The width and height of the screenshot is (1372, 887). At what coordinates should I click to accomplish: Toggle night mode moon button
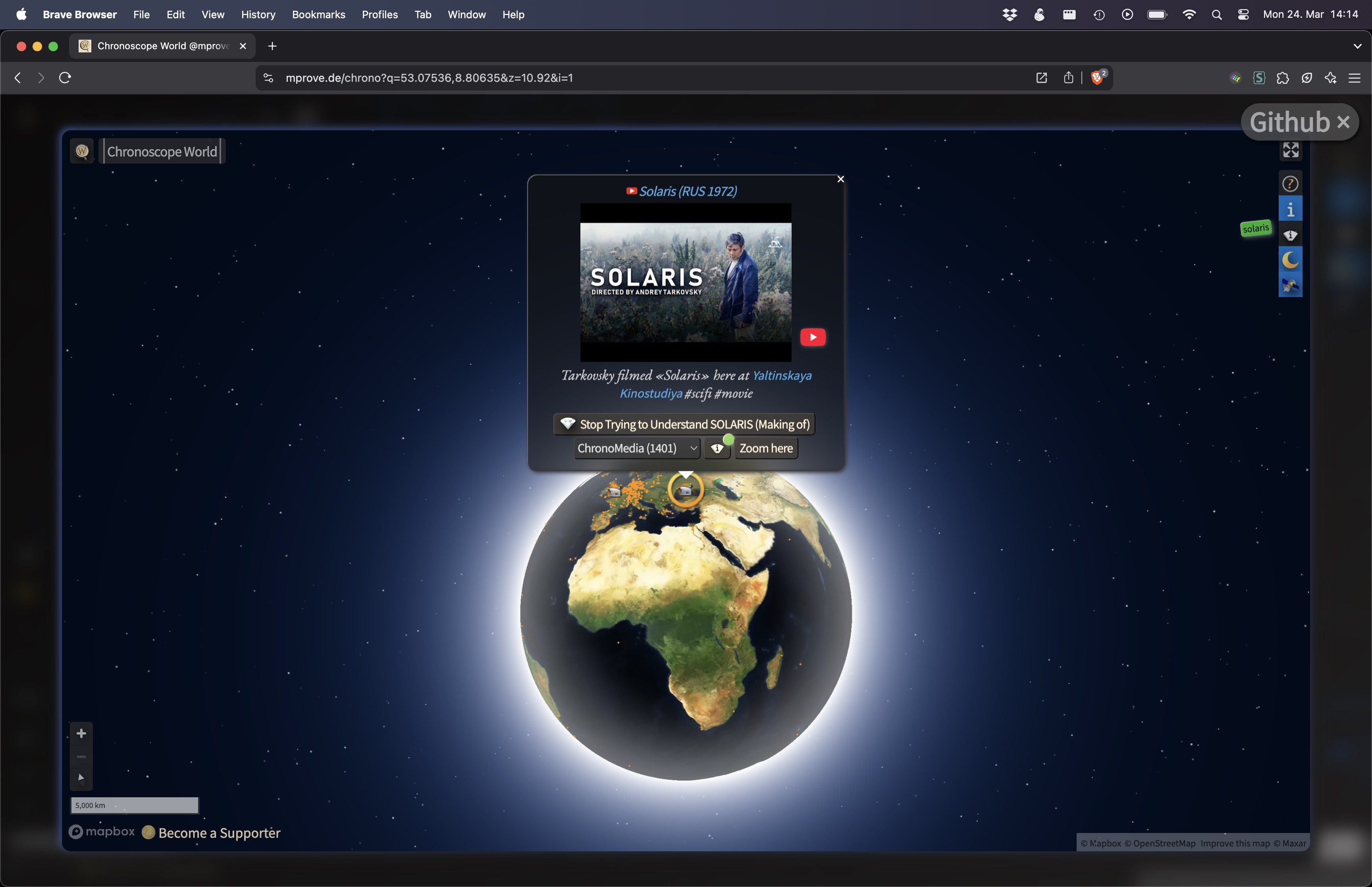(1290, 260)
